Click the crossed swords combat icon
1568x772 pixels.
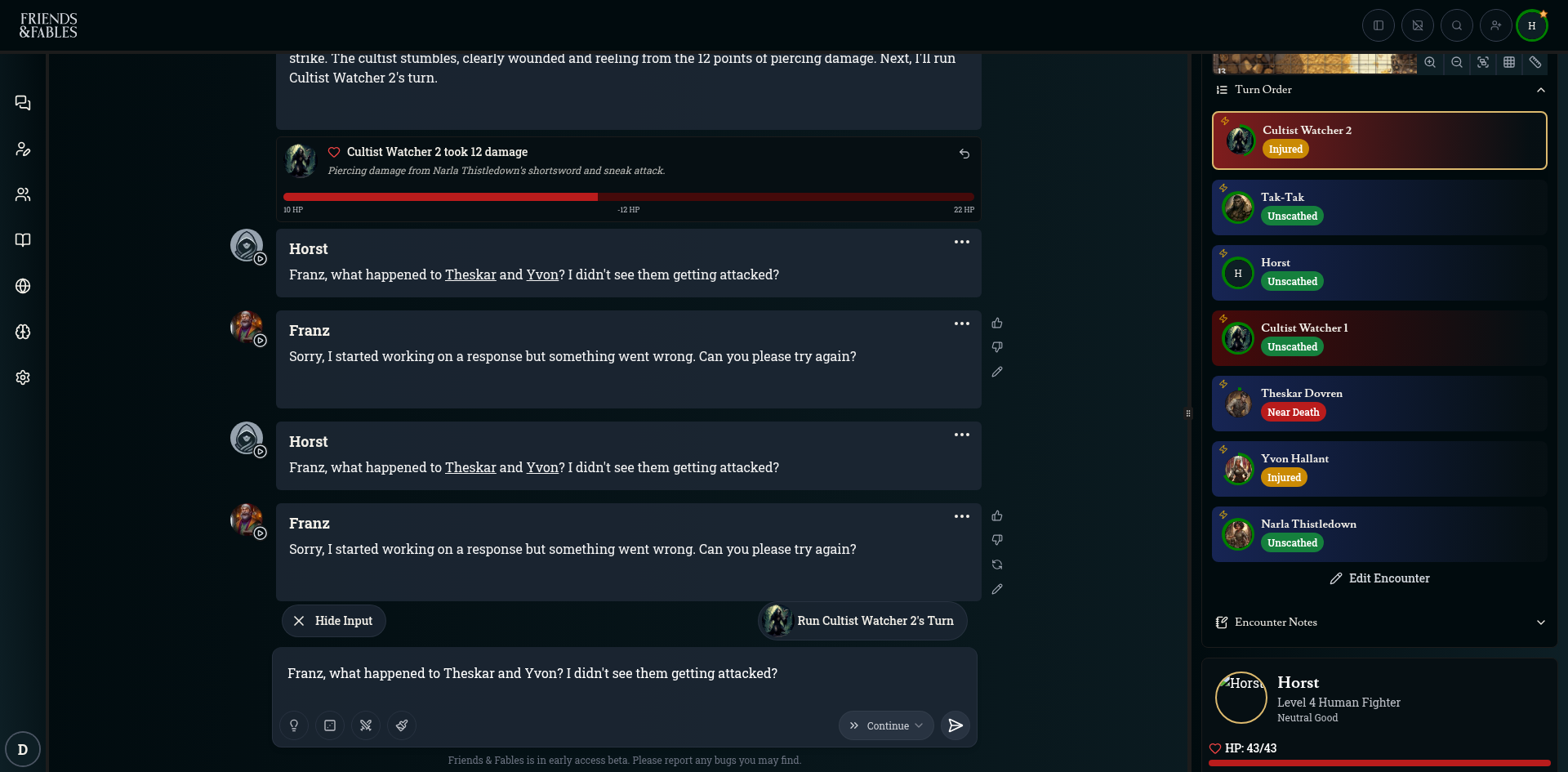[x=366, y=725]
